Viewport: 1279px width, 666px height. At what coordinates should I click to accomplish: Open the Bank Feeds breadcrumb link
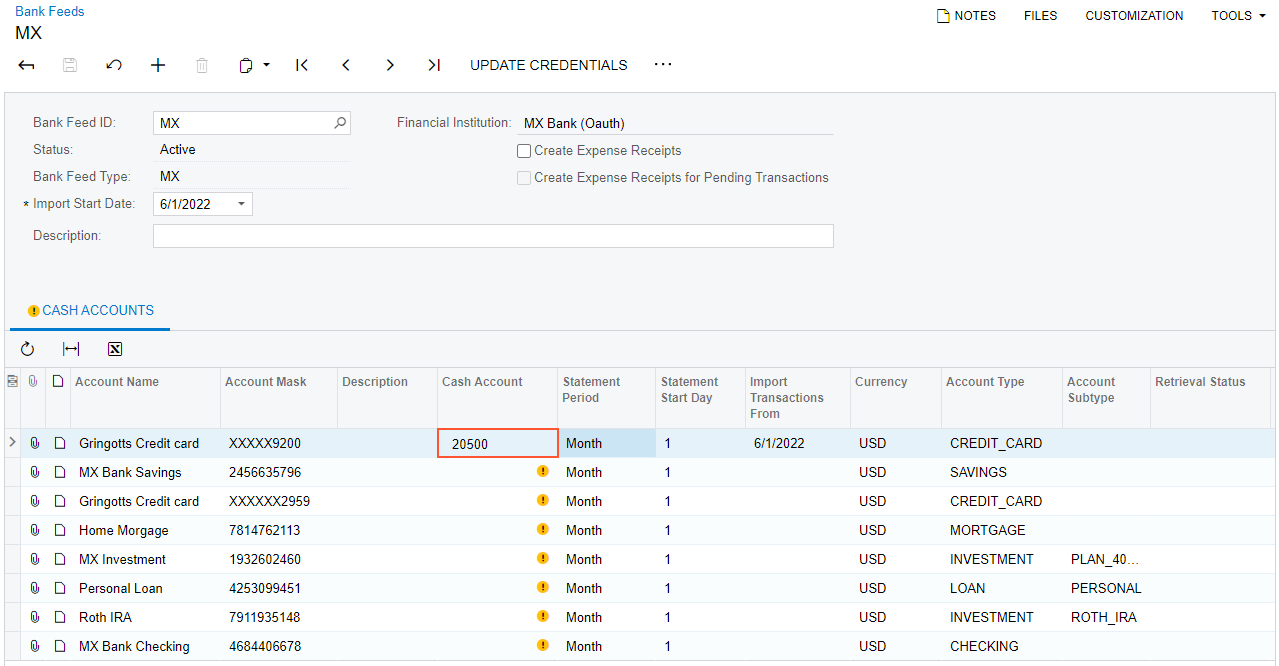[50, 12]
